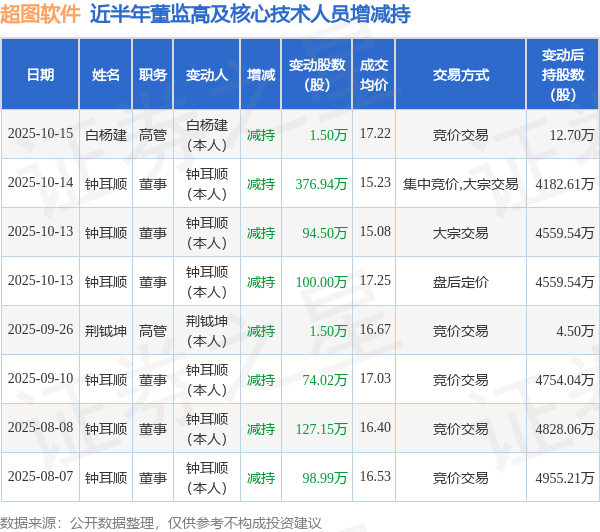
Task: Click the 74.02万 shares value
Action: (324, 380)
